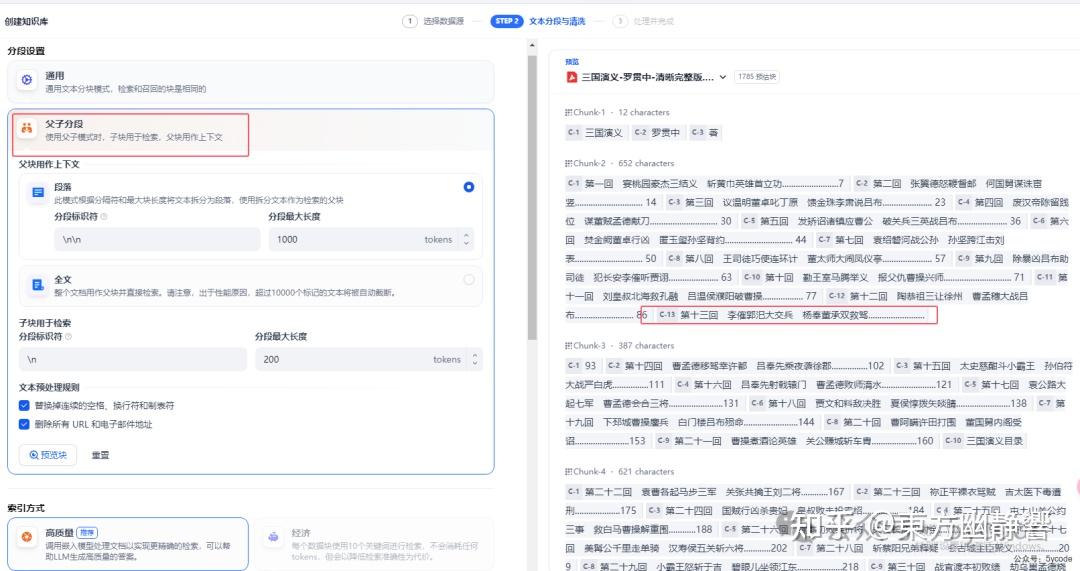
Task: Choose the 经济 index method card
Action: pos(374,544)
